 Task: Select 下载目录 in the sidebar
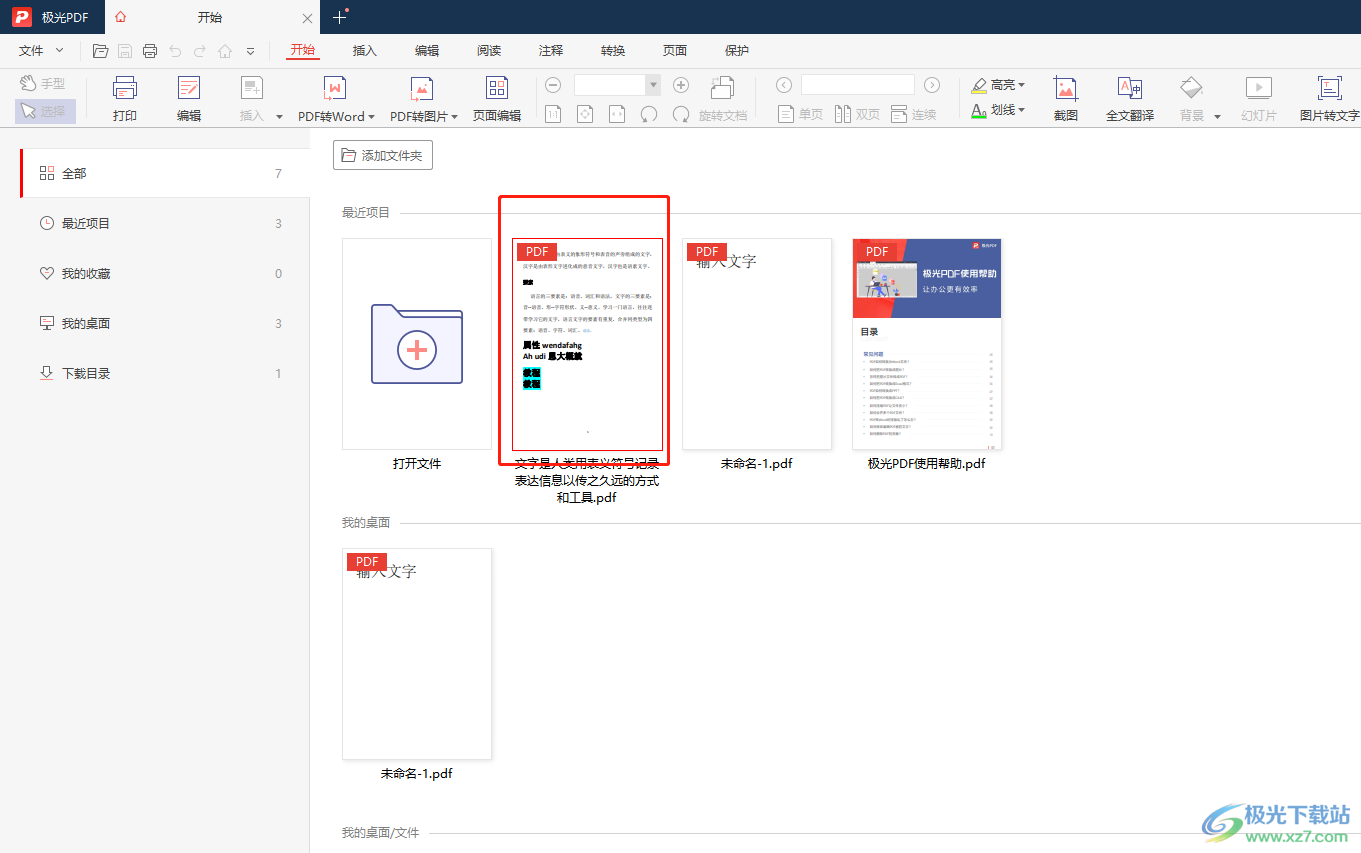point(165,374)
